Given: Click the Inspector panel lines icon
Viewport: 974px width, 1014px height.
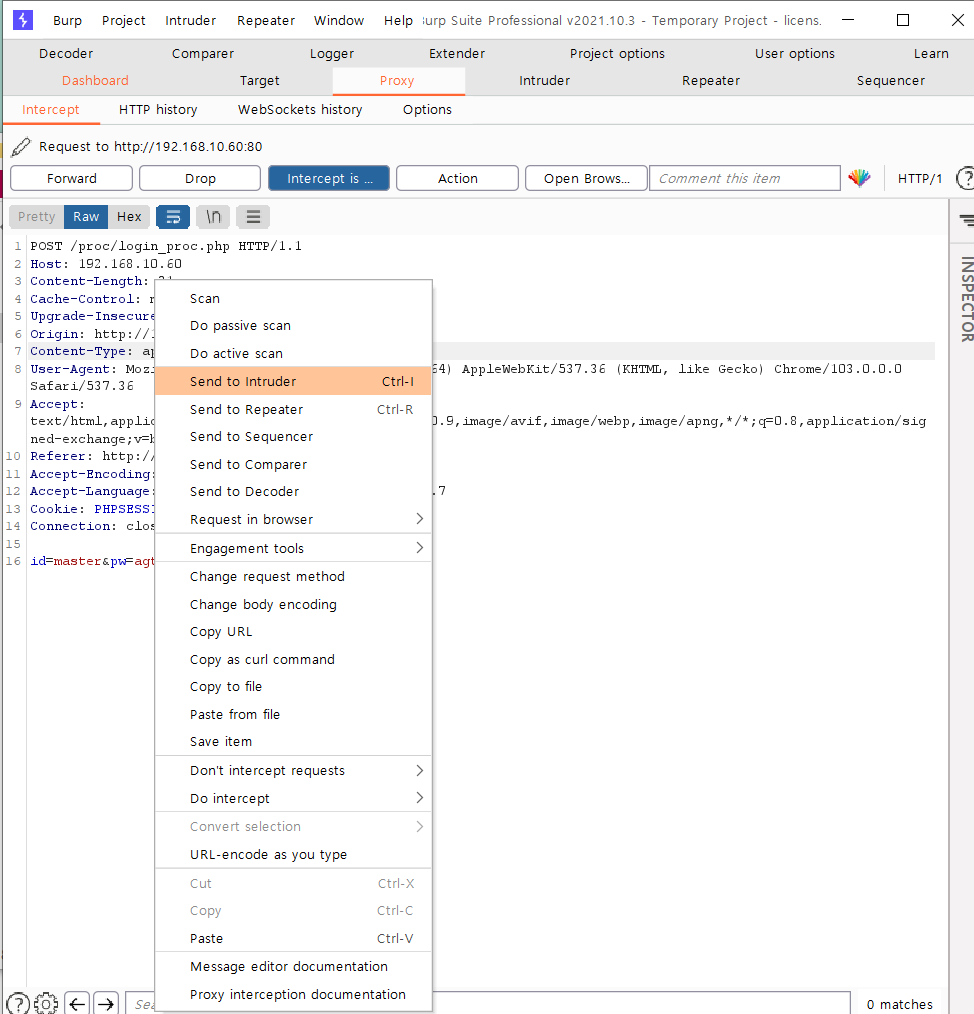Looking at the screenshot, I should [x=966, y=221].
